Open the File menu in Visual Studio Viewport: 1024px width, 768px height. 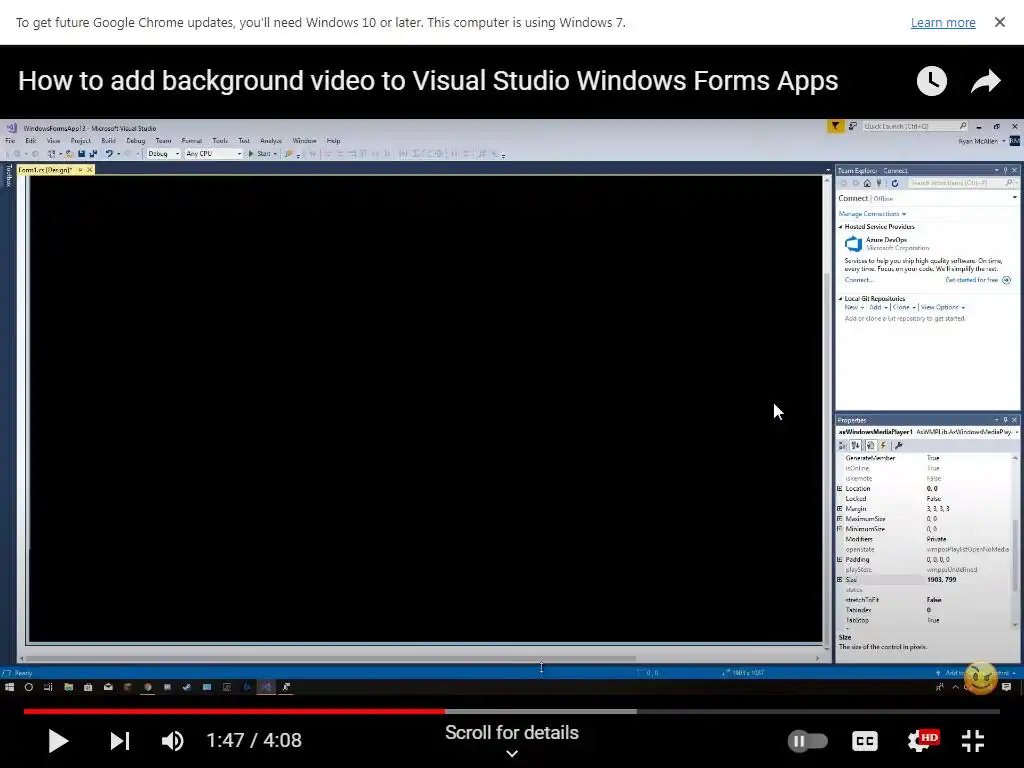(x=10, y=140)
